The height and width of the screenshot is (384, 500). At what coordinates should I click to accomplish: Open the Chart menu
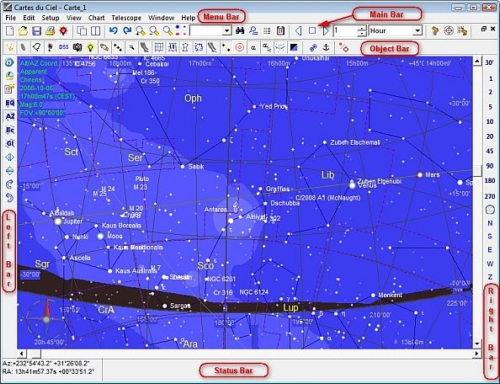96,18
